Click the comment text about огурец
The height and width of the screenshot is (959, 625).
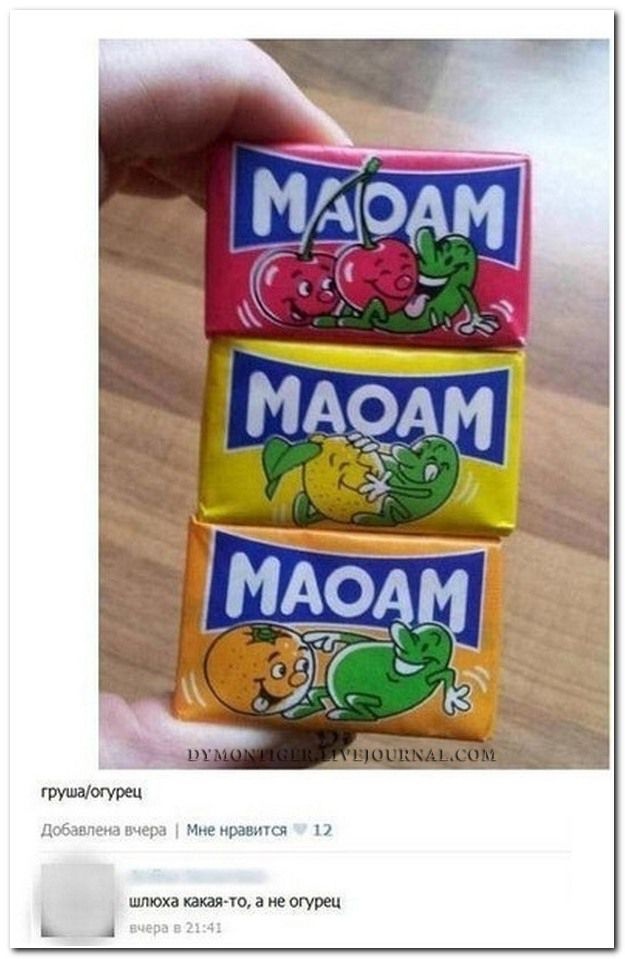pyautogui.click(x=235, y=902)
